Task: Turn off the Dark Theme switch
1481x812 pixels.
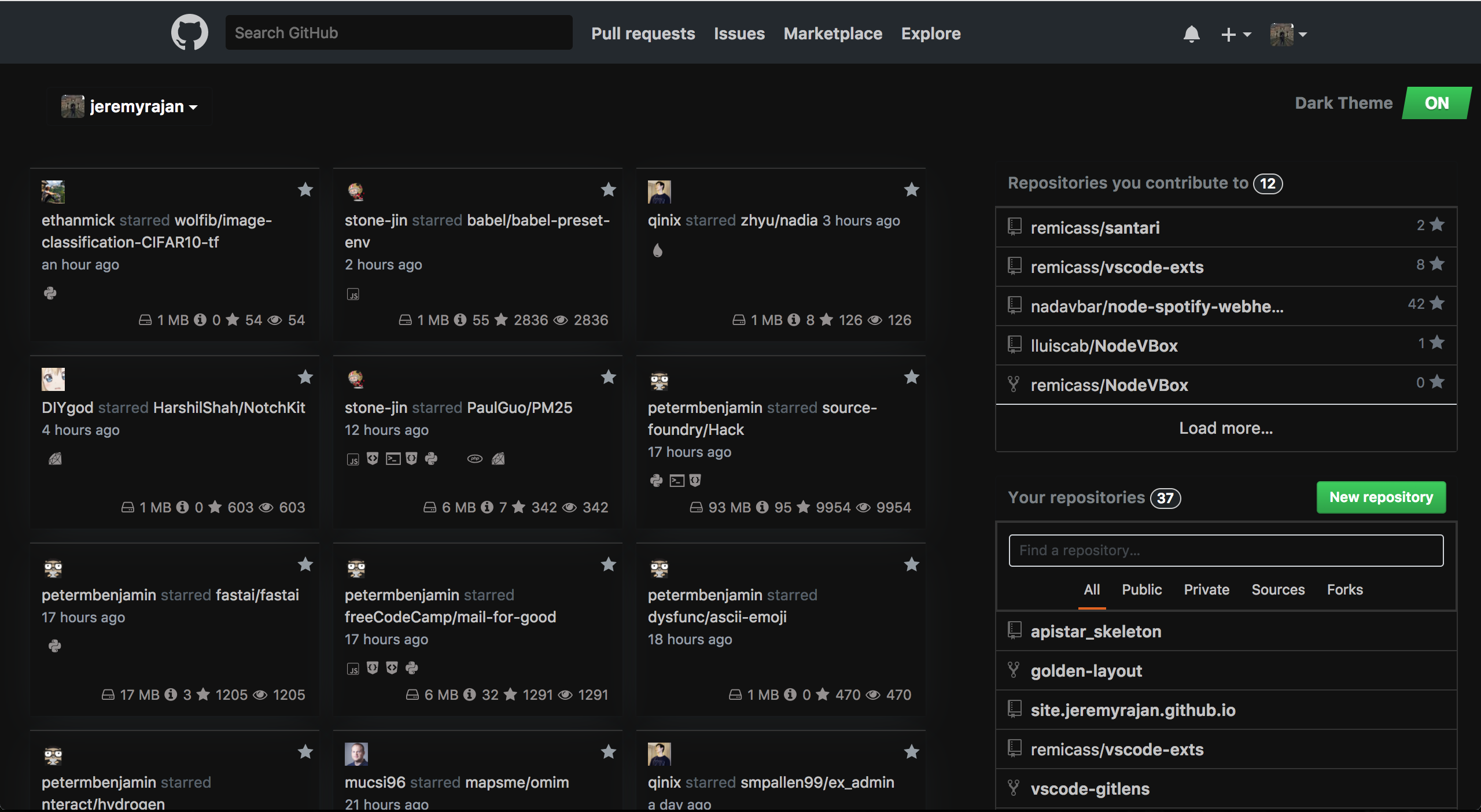Action: (x=1436, y=103)
